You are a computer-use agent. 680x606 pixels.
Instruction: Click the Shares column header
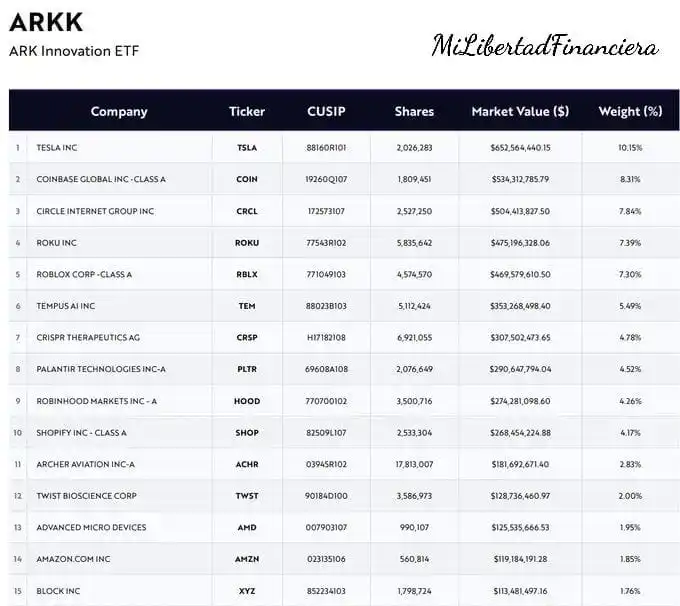[414, 111]
